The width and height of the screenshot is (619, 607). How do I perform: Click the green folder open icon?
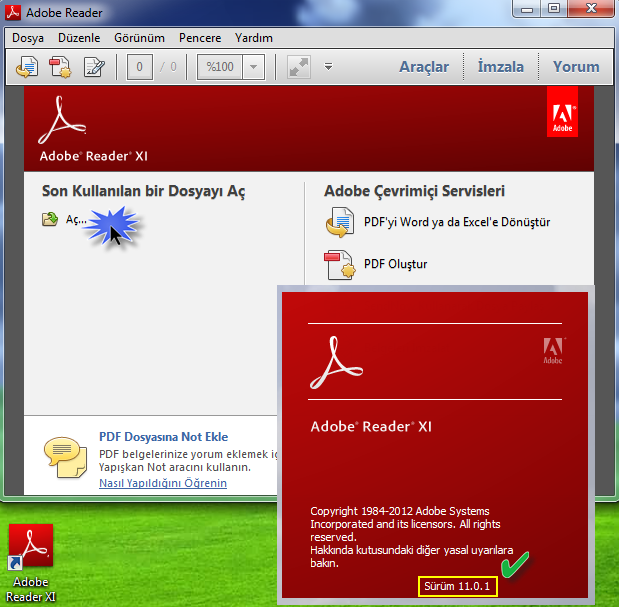(x=50, y=219)
